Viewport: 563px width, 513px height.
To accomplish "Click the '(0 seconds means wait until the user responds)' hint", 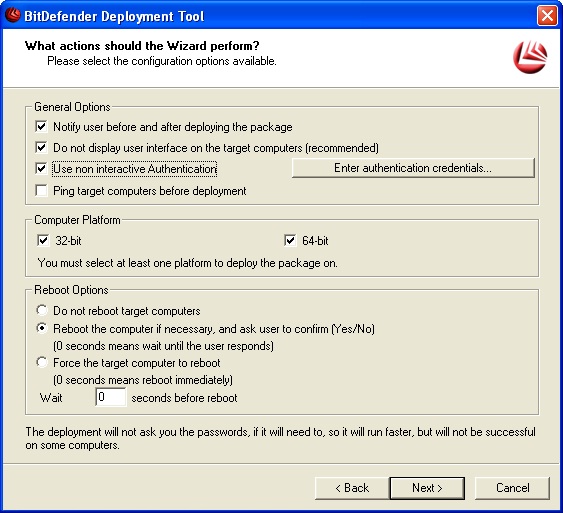I will click(x=163, y=346).
